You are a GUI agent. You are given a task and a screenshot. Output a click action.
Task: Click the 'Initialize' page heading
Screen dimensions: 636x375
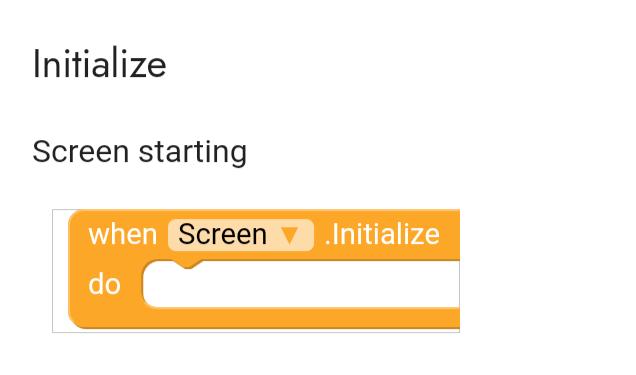tap(99, 64)
